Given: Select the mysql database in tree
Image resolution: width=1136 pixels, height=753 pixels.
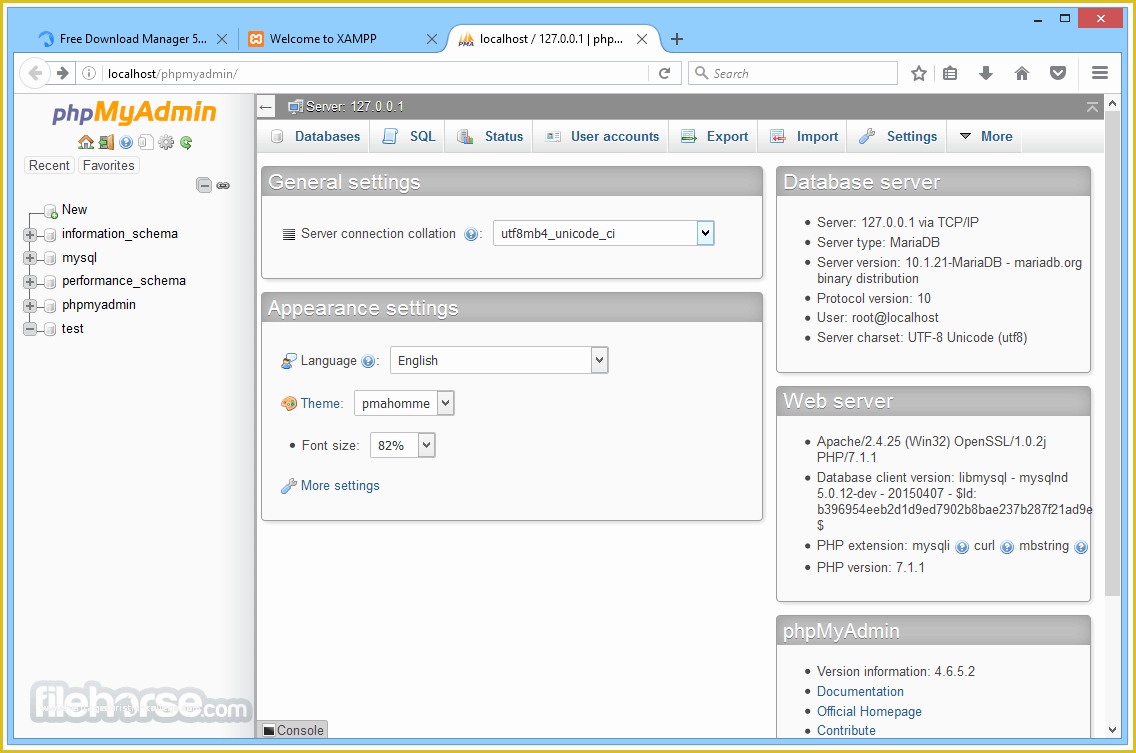Looking at the screenshot, I should click(x=79, y=257).
